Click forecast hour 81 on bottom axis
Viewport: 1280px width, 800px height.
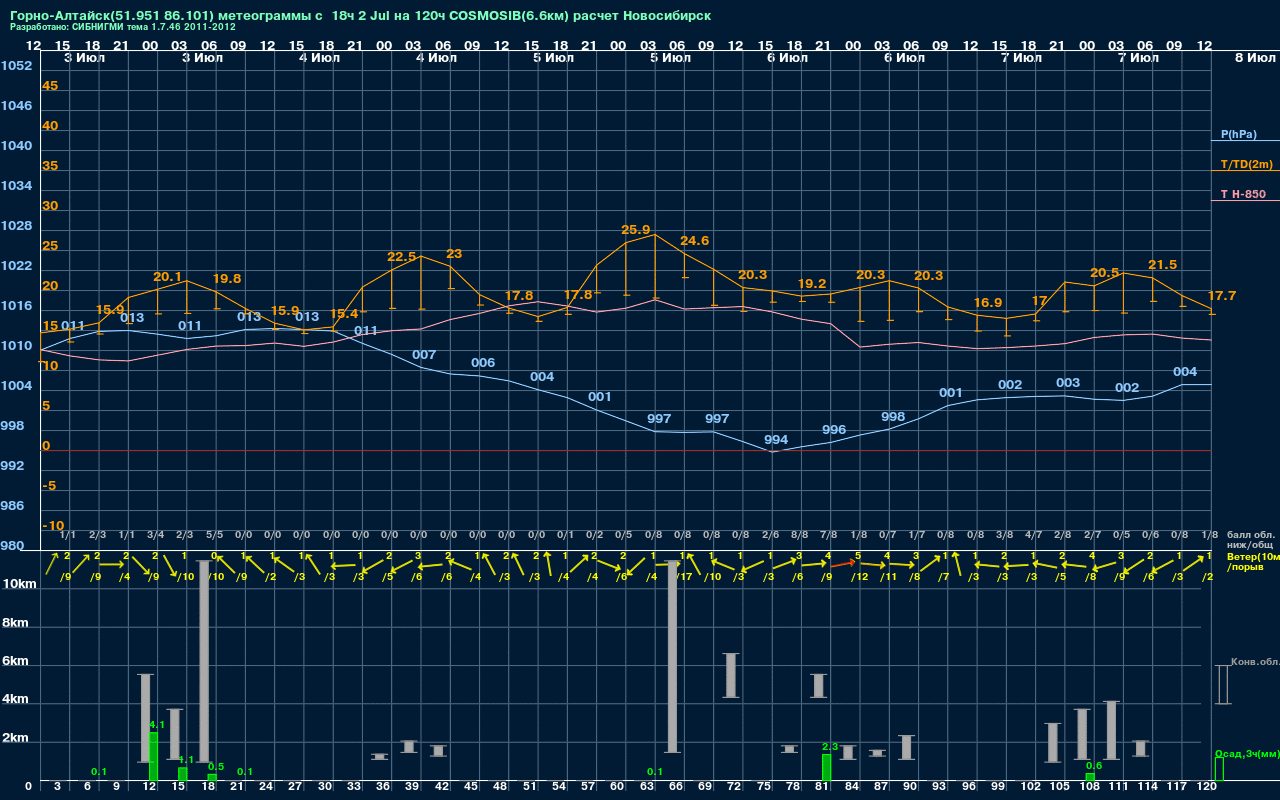[x=822, y=788]
